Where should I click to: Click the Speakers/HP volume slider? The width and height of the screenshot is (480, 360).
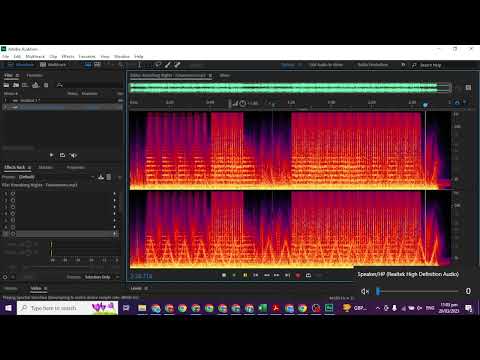coord(418,291)
